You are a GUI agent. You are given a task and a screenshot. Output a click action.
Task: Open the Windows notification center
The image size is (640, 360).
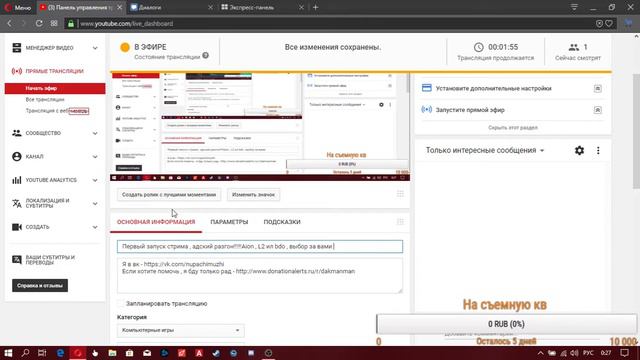click(x=624, y=353)
